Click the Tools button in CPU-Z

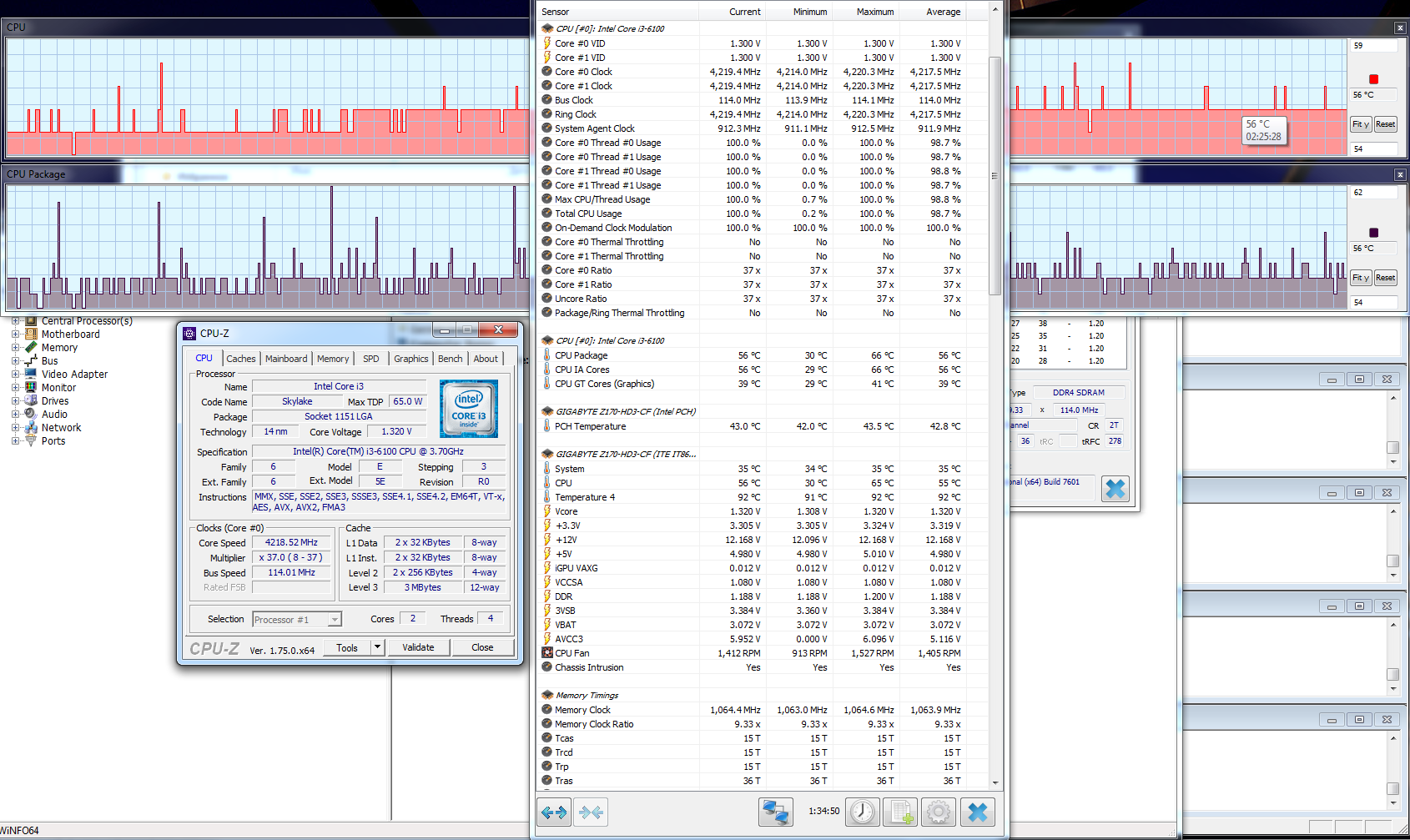click(x=347, y=647)
